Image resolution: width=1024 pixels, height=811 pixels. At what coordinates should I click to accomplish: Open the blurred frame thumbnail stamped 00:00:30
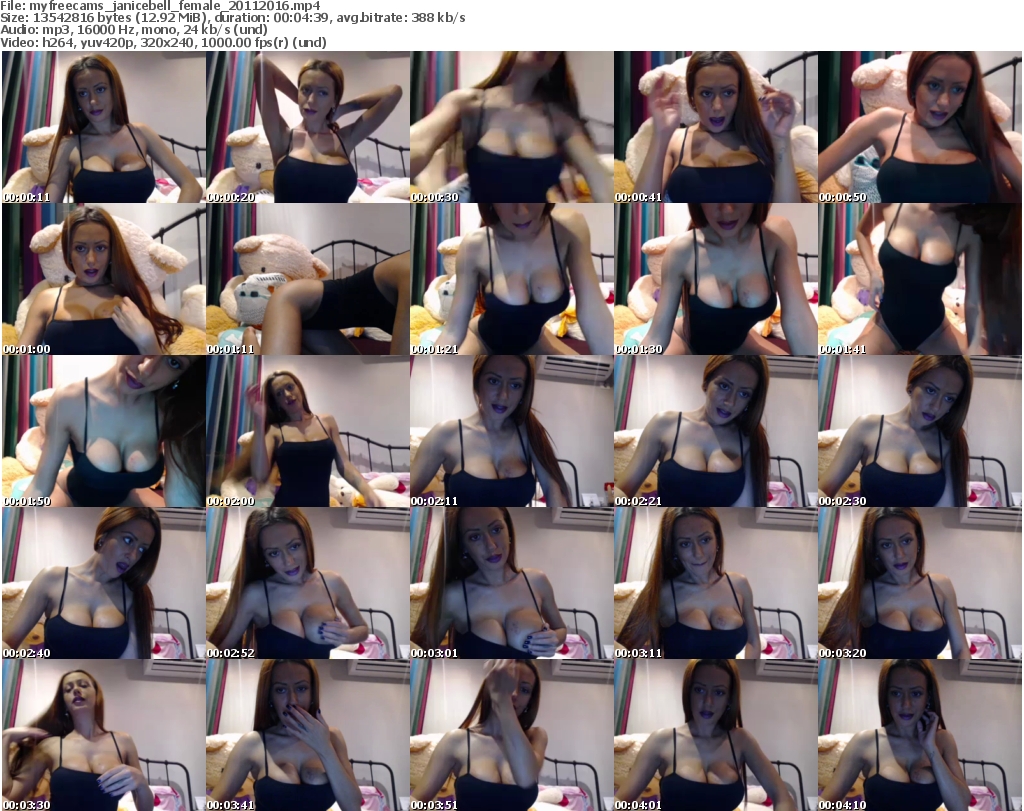pyautogui.click(x=512, y=127)
